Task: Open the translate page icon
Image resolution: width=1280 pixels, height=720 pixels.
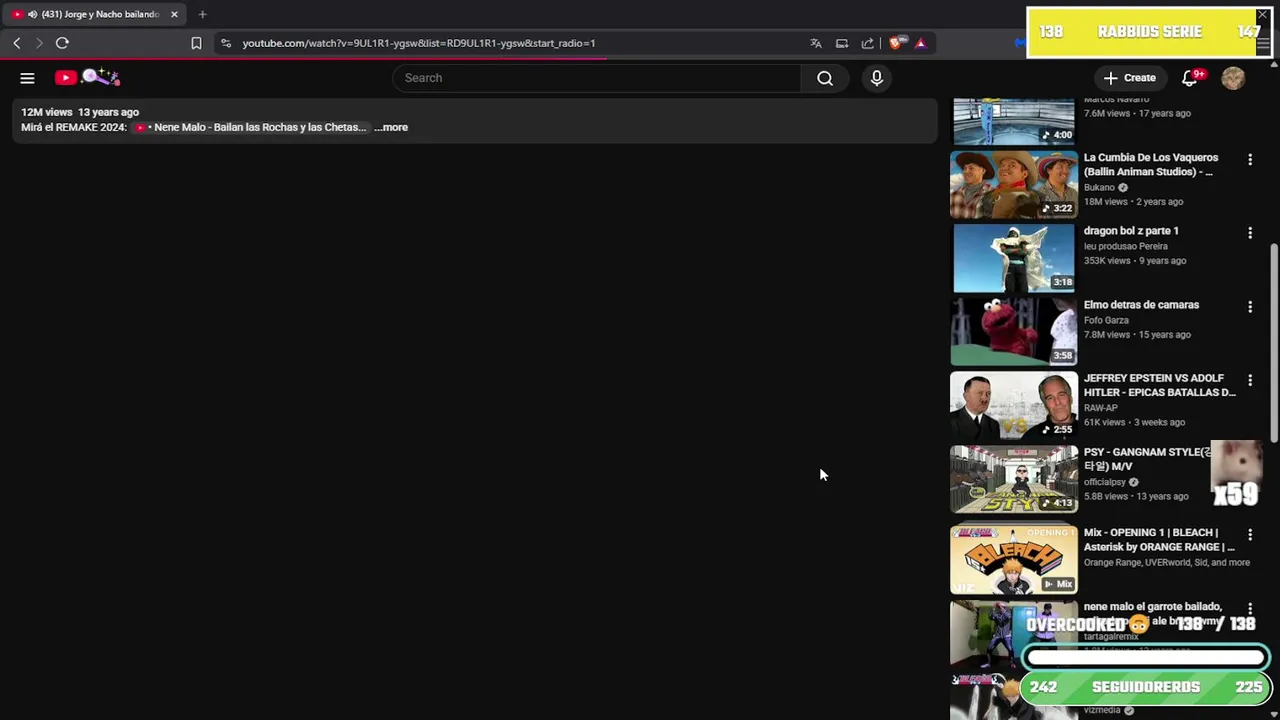Action: pos(816,43)
